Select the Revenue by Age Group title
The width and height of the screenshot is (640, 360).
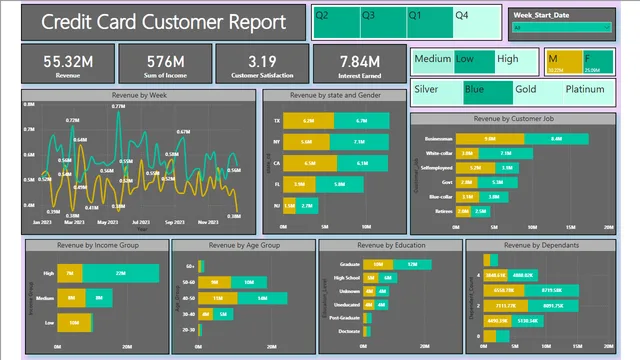click(244, 245)
